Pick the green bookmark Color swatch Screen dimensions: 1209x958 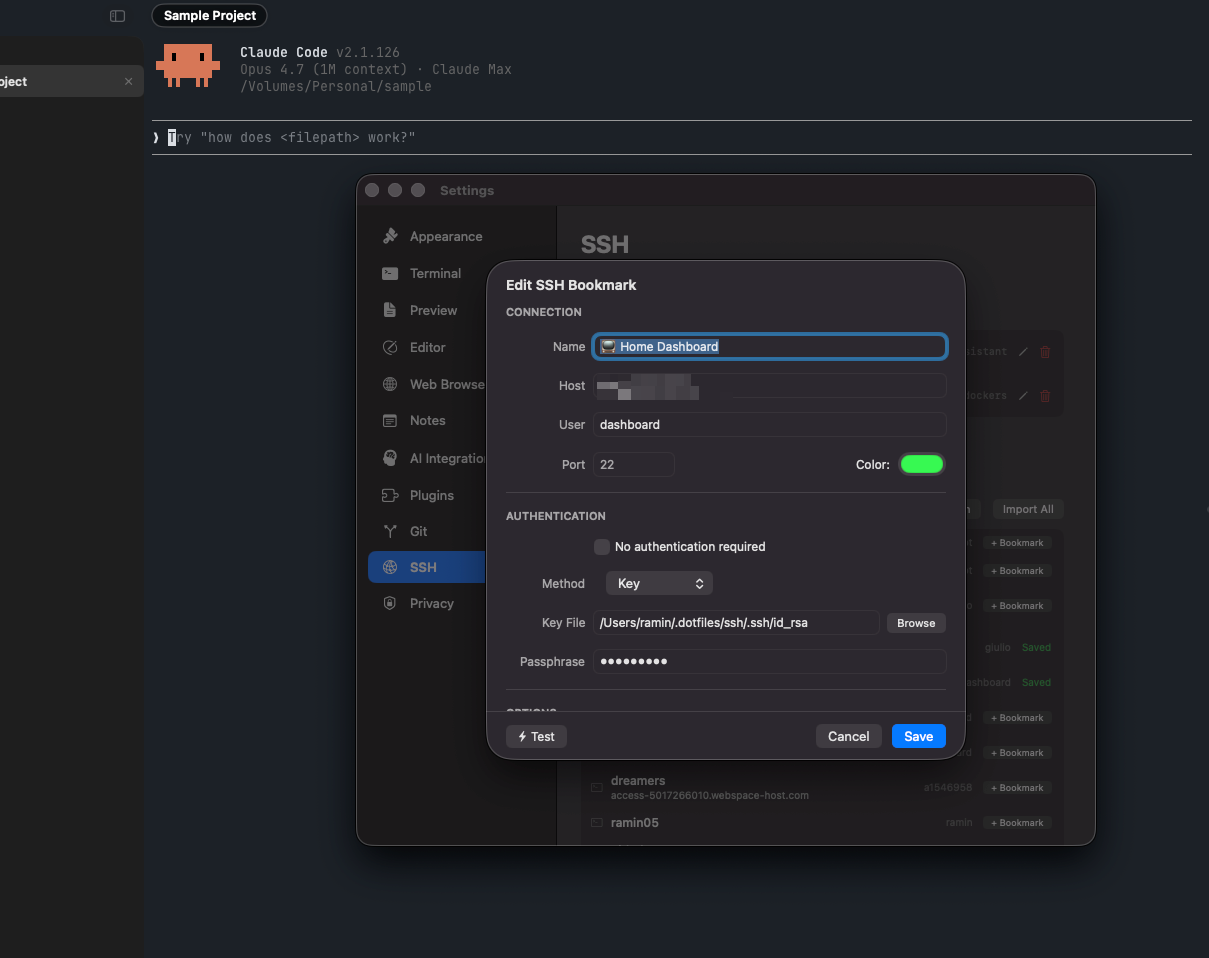tap(922, 464)
